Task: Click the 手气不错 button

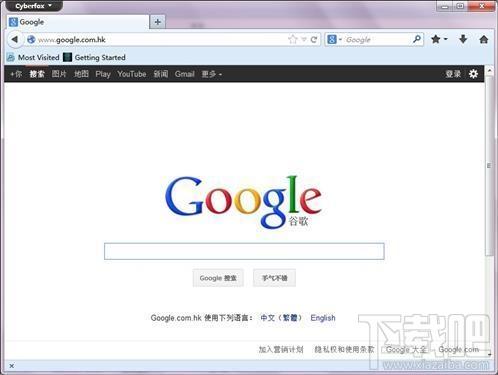Action: coord(274,278)
